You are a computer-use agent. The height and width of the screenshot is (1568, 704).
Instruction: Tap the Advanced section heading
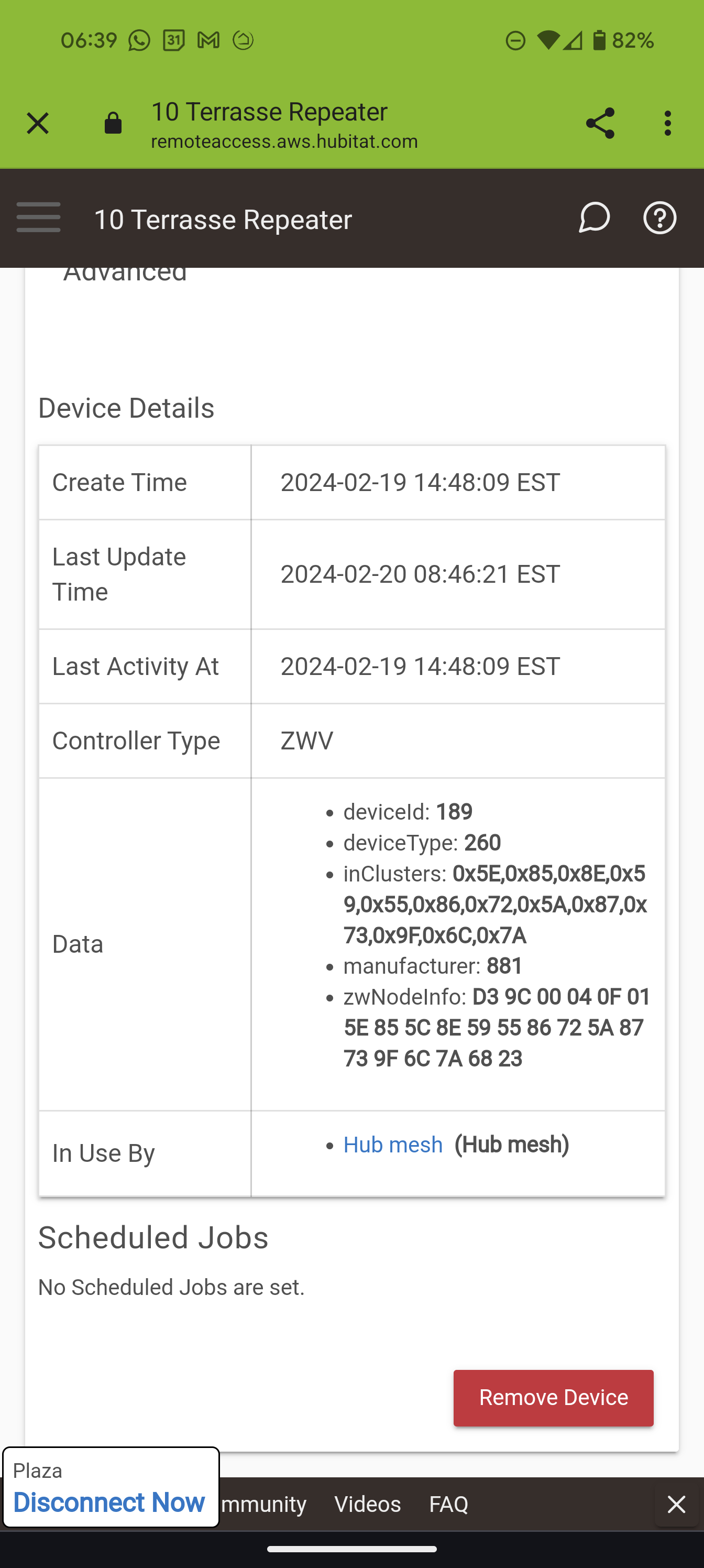pos(125,274)
